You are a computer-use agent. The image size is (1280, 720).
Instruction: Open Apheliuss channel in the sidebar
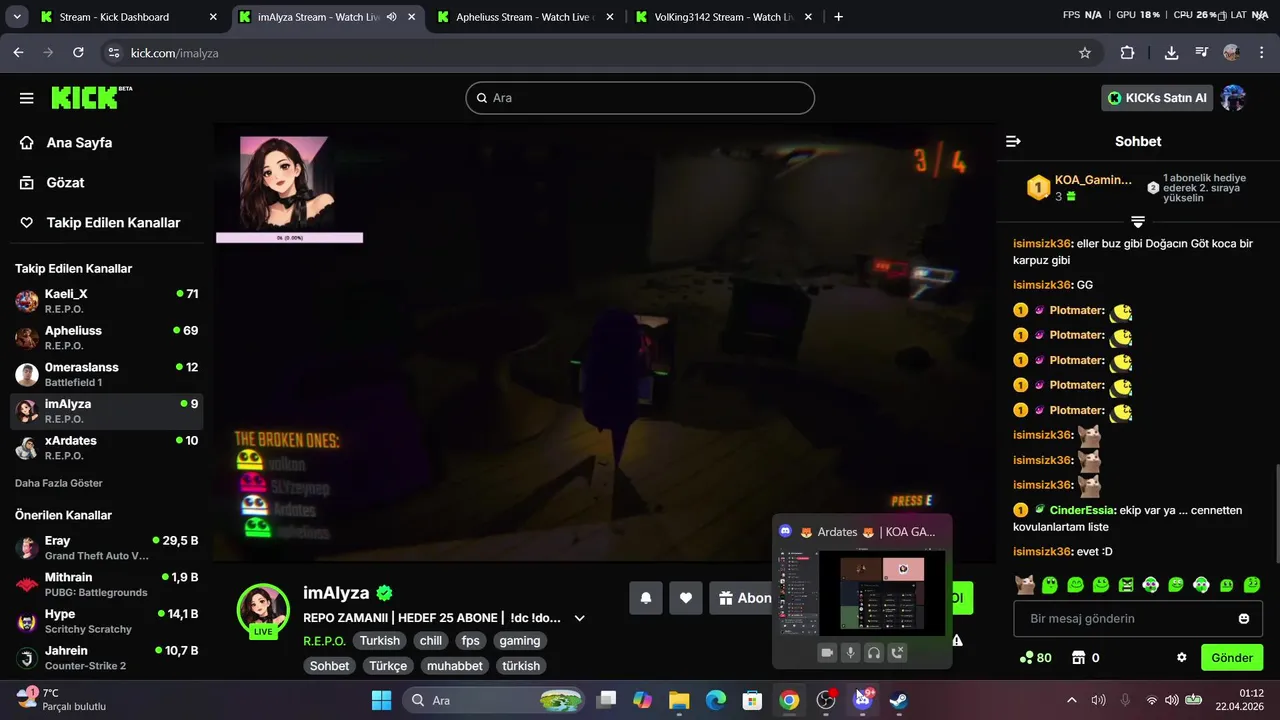[106, 338]
